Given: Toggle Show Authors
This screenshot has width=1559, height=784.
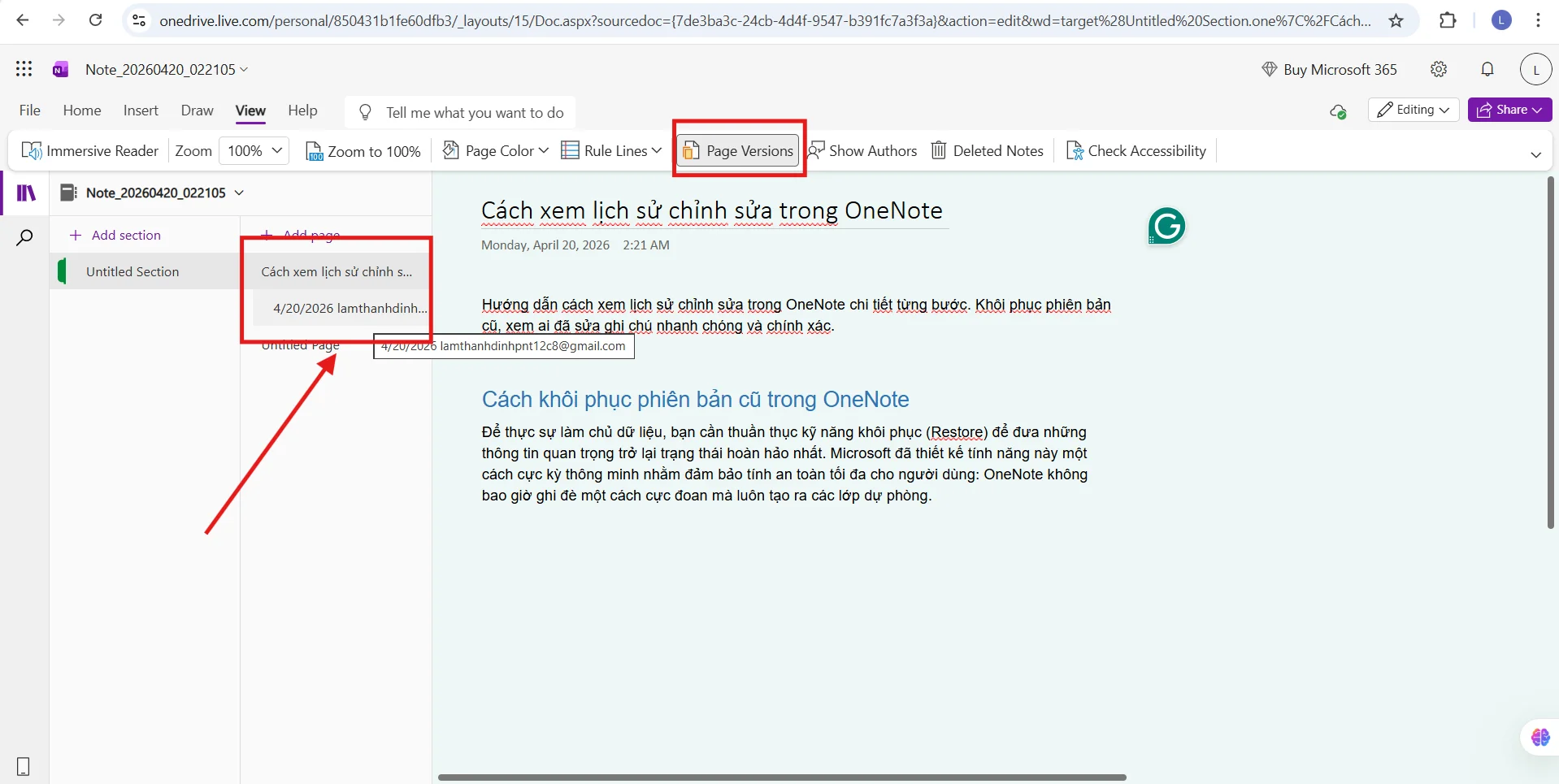Looking at the screenshot, I should point(862,151).
